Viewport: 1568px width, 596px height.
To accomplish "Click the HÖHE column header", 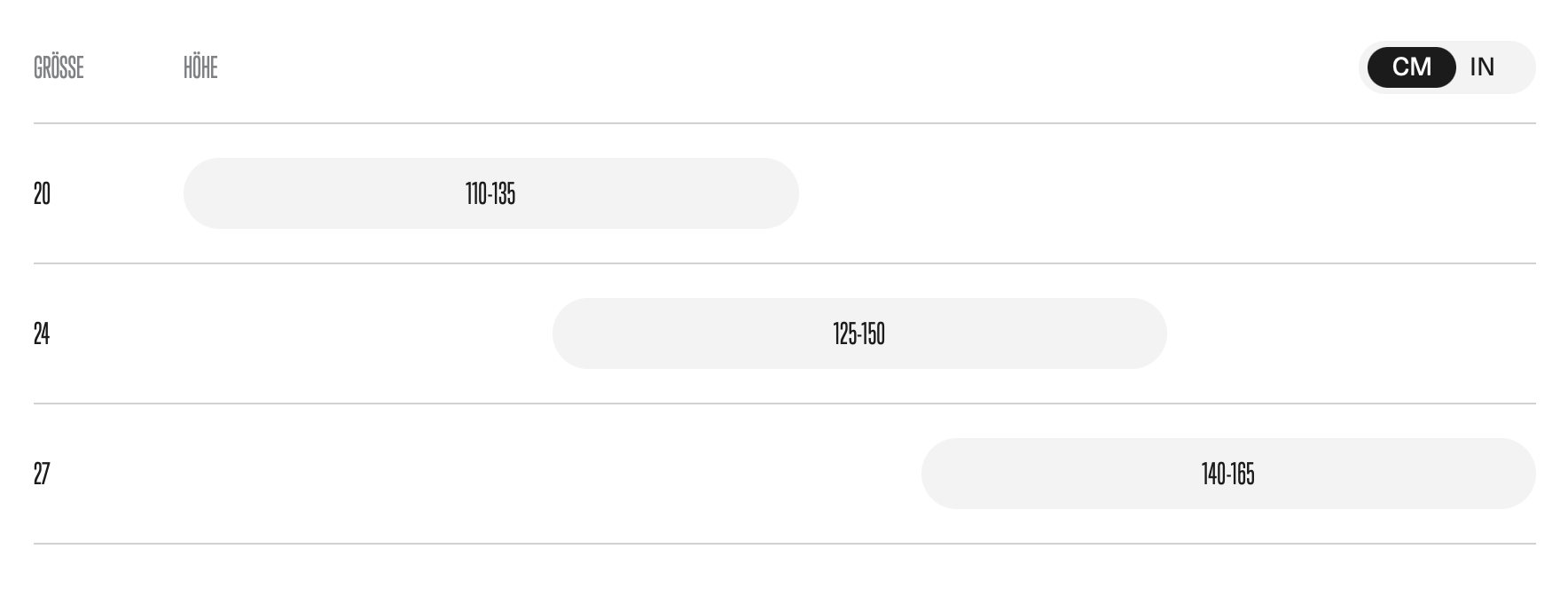I will pos(200,67).
